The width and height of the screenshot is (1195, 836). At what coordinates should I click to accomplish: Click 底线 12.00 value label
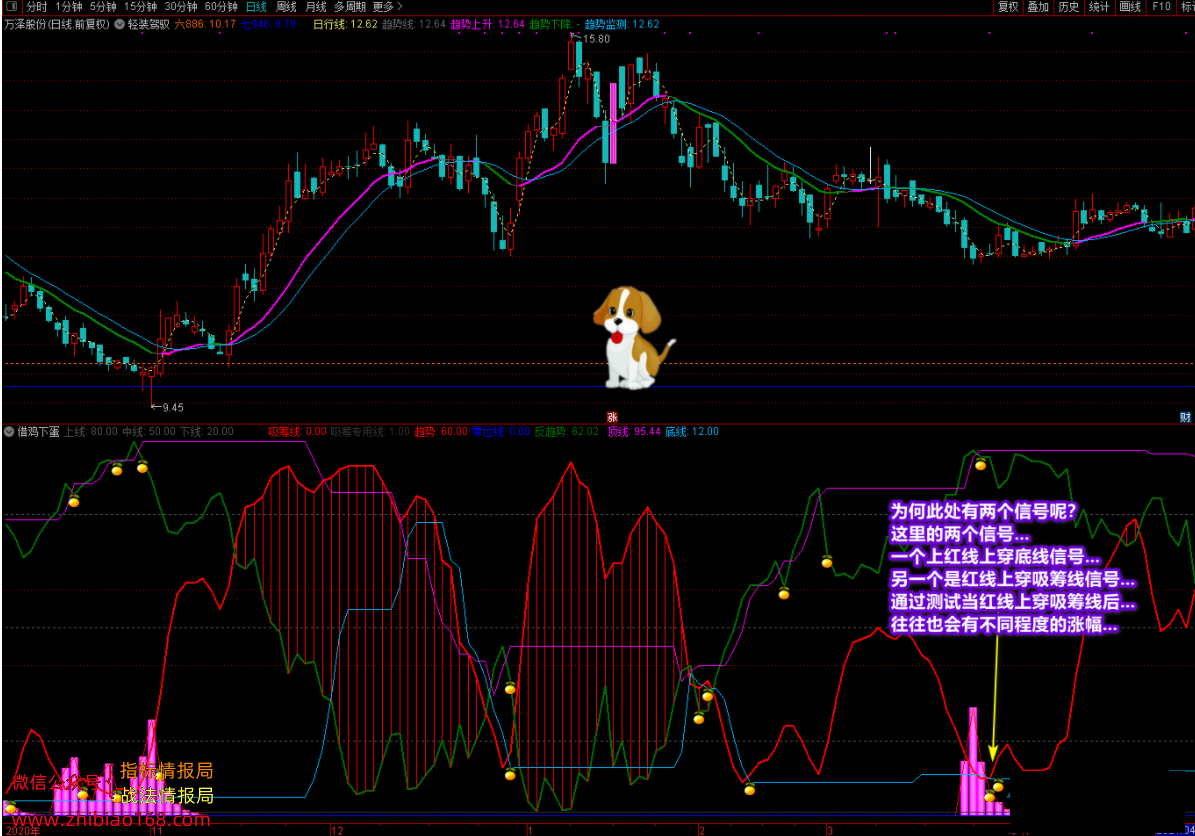(x=691, y=431)
